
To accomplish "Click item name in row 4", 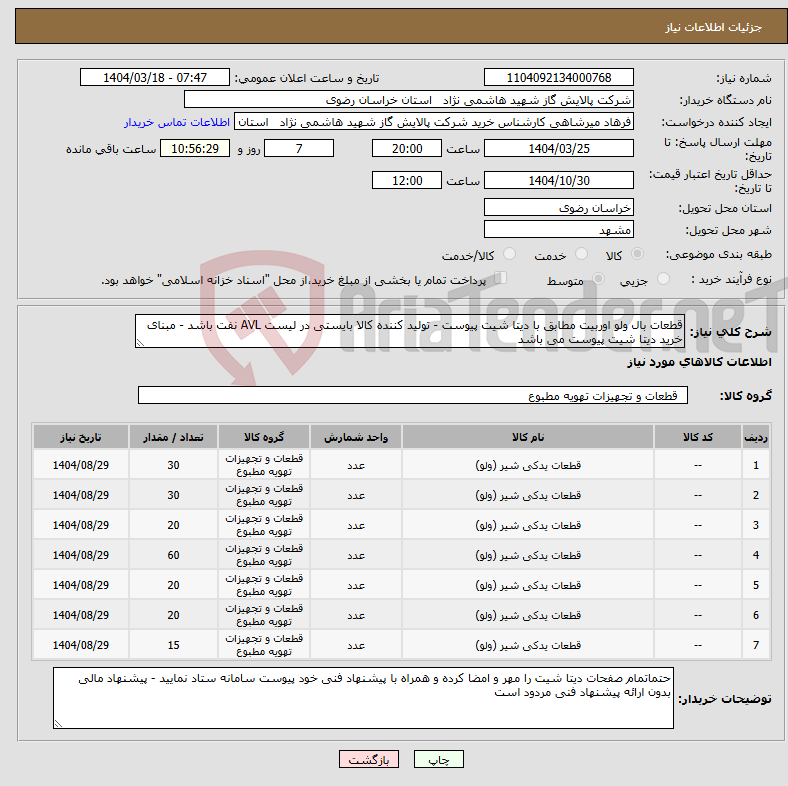I will (x=528, y=555).
